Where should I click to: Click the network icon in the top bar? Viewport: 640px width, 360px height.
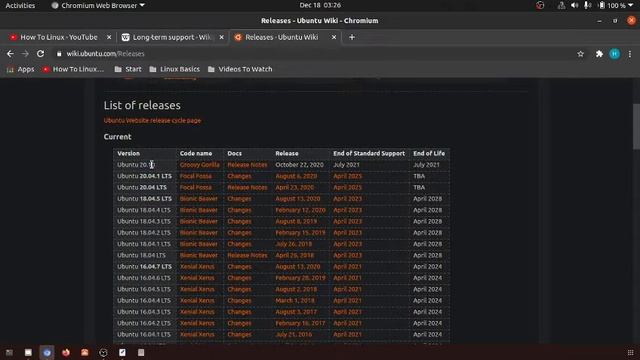[x=562, y=5]
